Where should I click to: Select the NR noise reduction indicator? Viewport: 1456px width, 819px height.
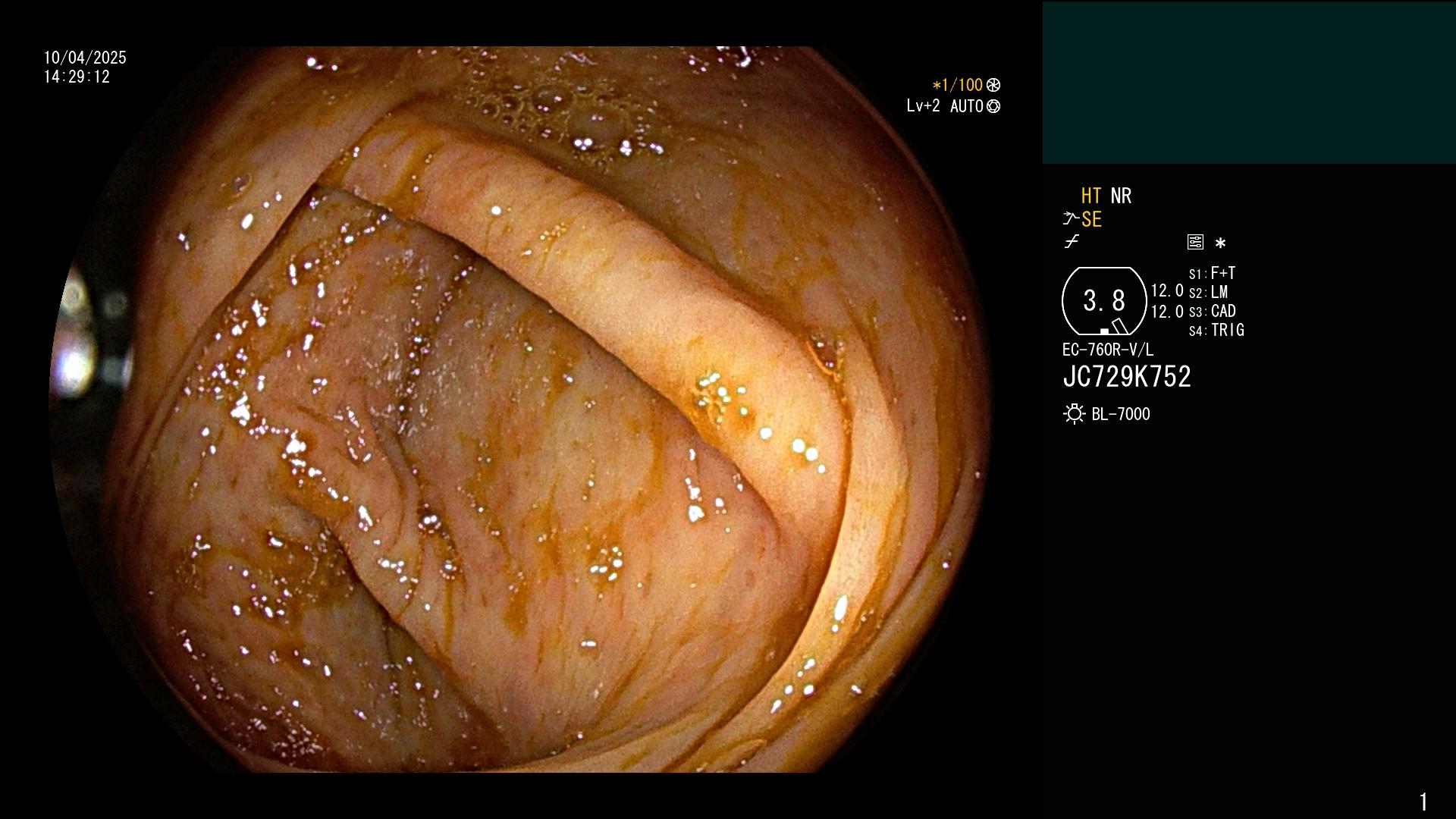pyautogui.click(x=1121, y=196)
